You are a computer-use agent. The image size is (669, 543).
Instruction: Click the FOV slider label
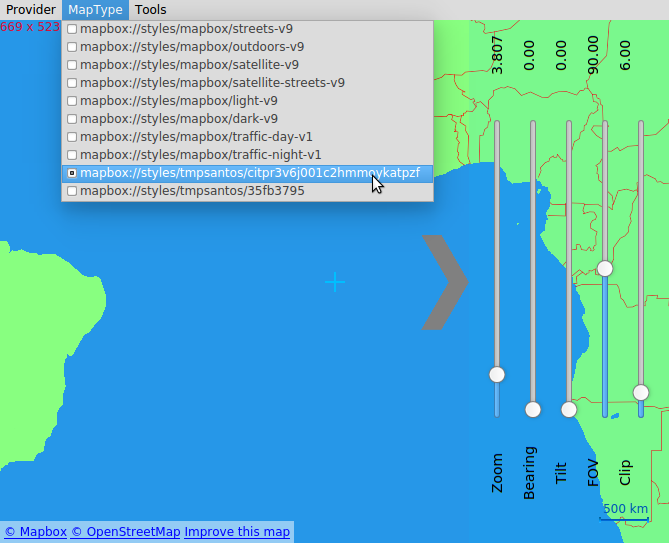pyautogui.click(x=593, y=473)
